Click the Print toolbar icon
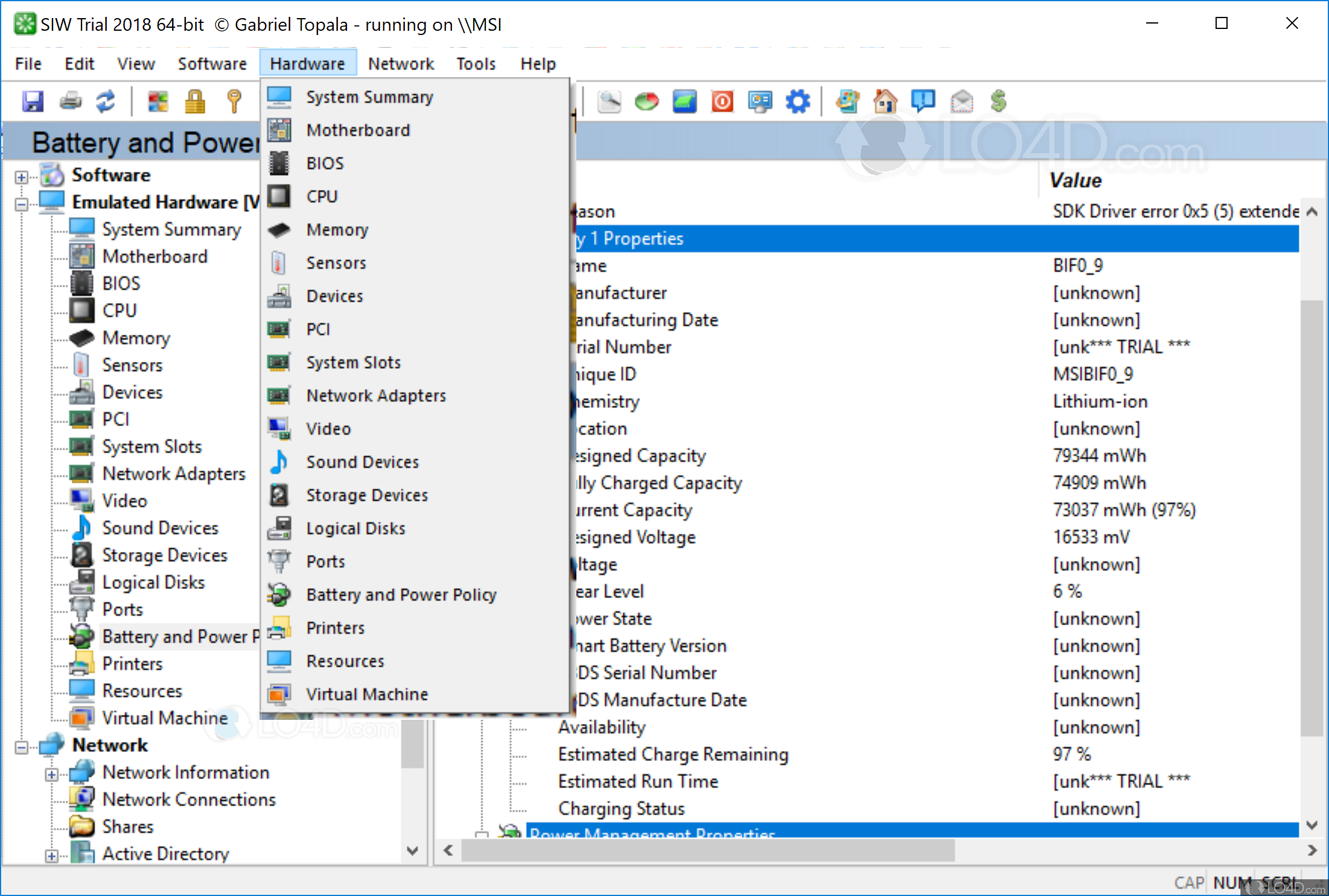Image resolution: width=1329 pixels, height=896 pixels. click(x=71, y=101)
